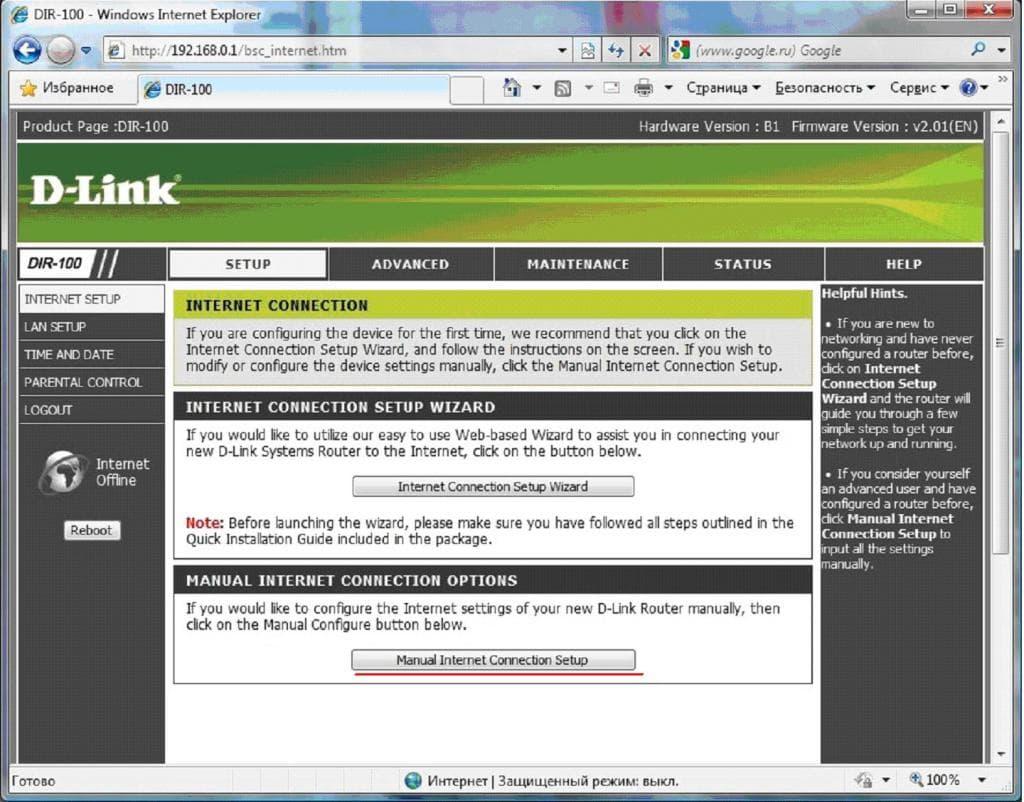Click the RSS feeds icon
1024x802 pixels.
(x=562, y=88)
